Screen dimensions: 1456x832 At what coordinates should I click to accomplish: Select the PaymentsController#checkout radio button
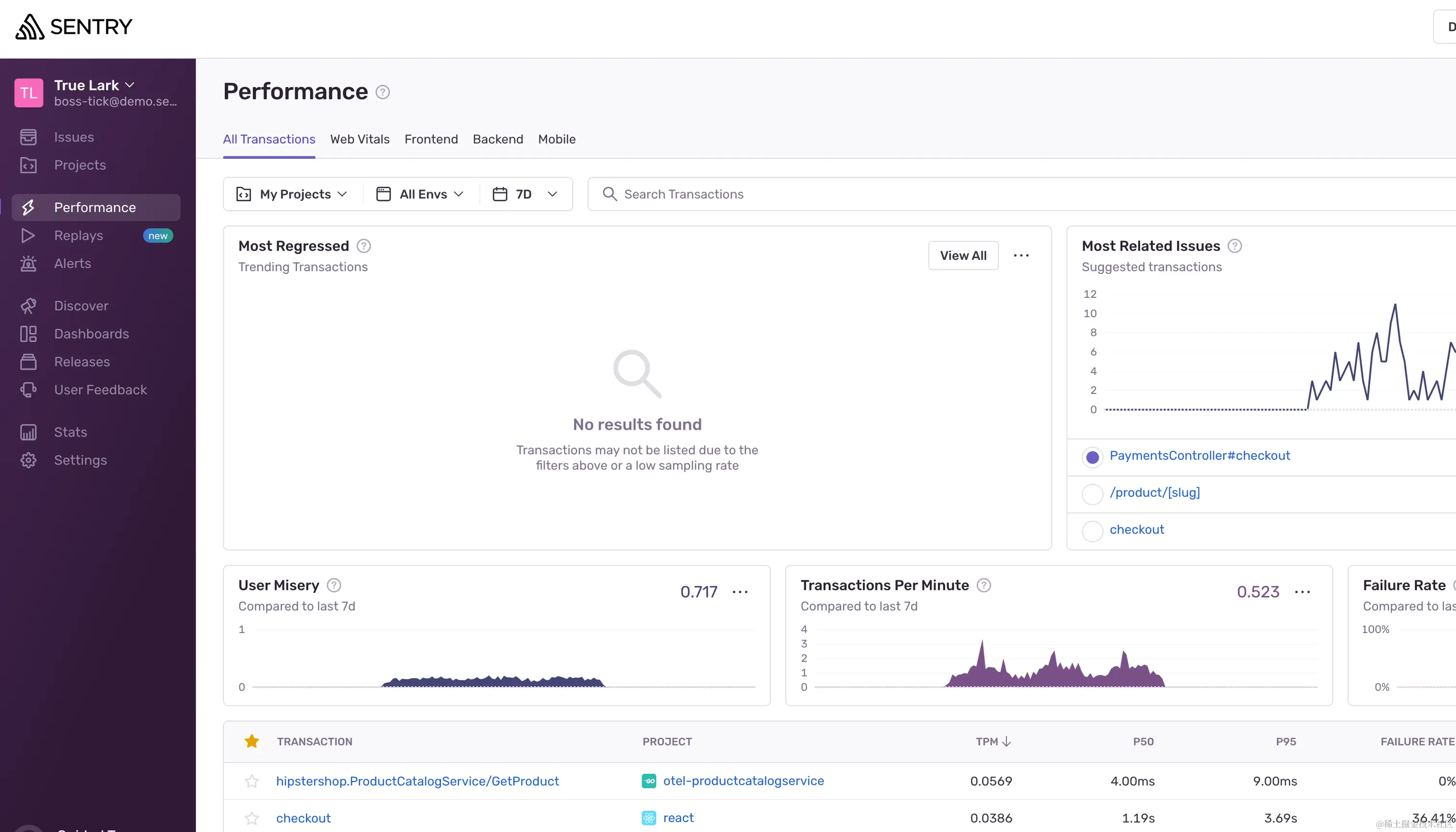pos(1092,457)
